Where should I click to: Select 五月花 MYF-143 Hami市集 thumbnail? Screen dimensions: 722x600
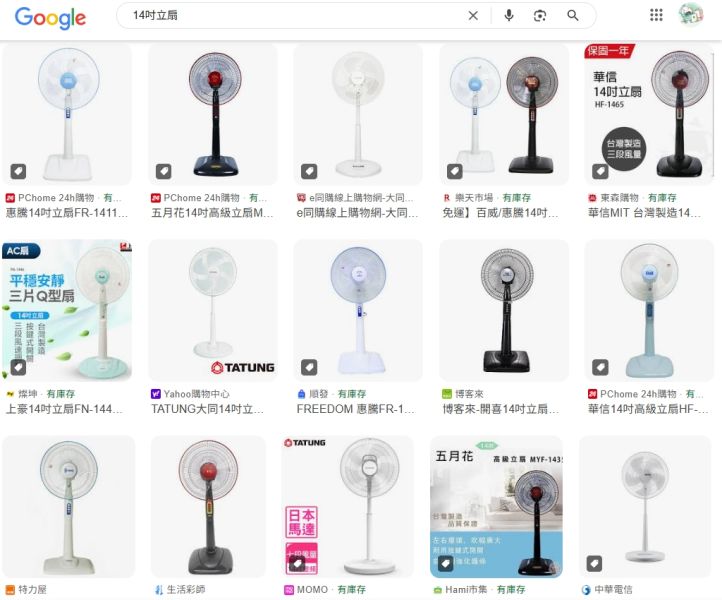pos(496,507)
